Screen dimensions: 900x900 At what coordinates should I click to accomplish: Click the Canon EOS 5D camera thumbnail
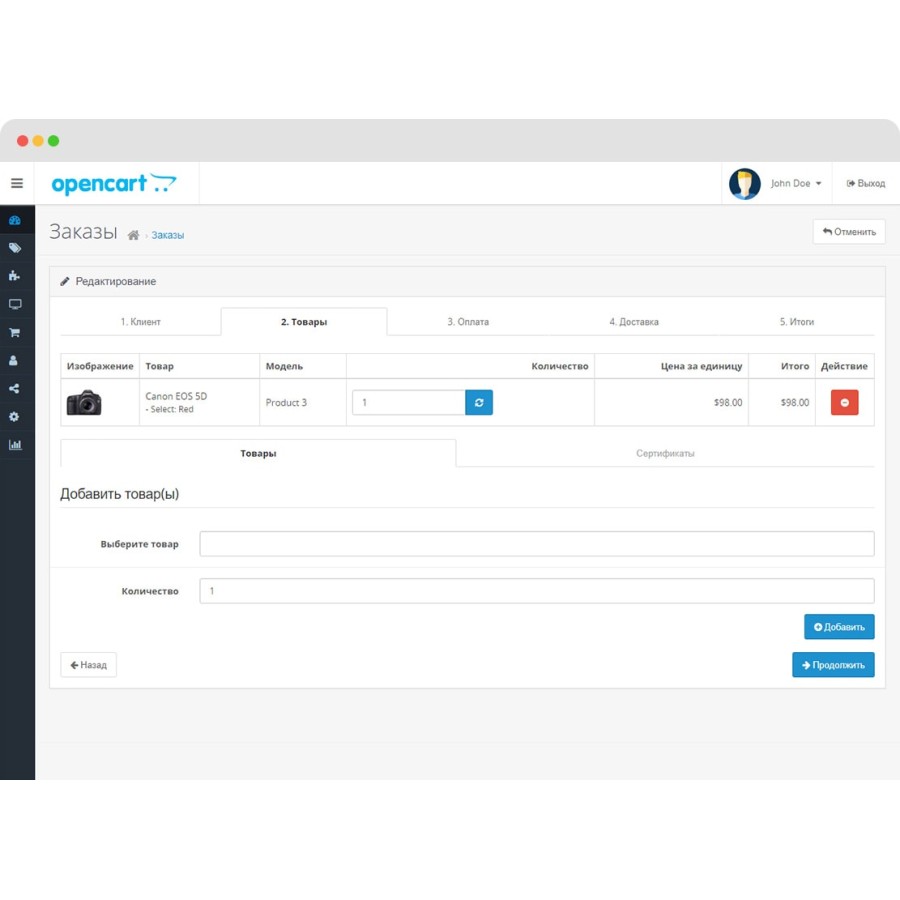click(x=84, y=402)
